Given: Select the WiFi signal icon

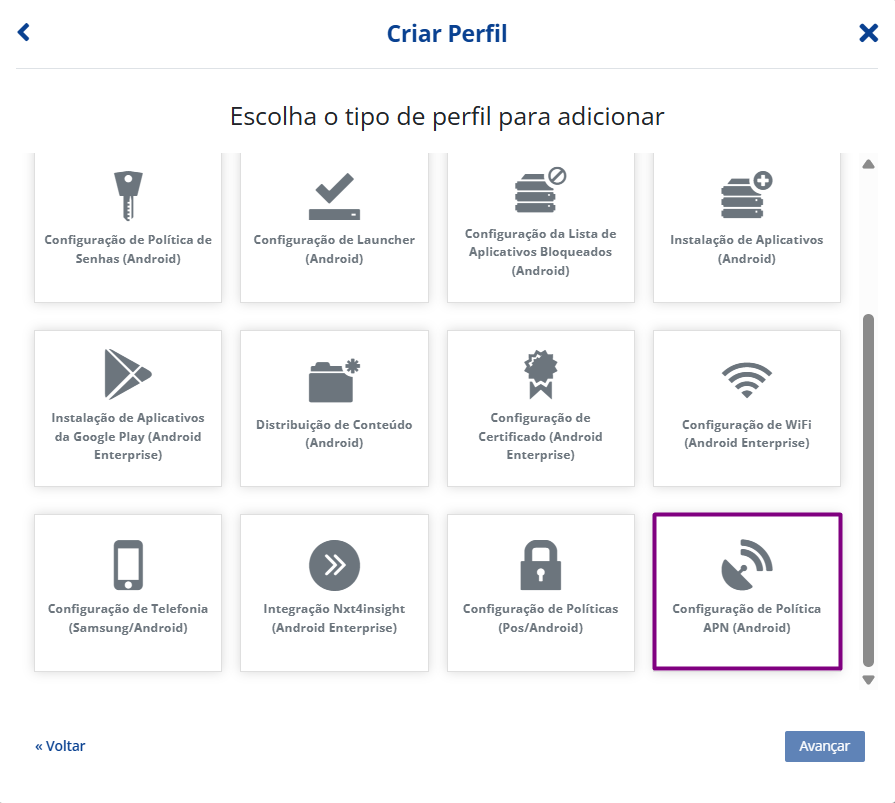Looking at the screenshot, I should [x=746, y=381].
